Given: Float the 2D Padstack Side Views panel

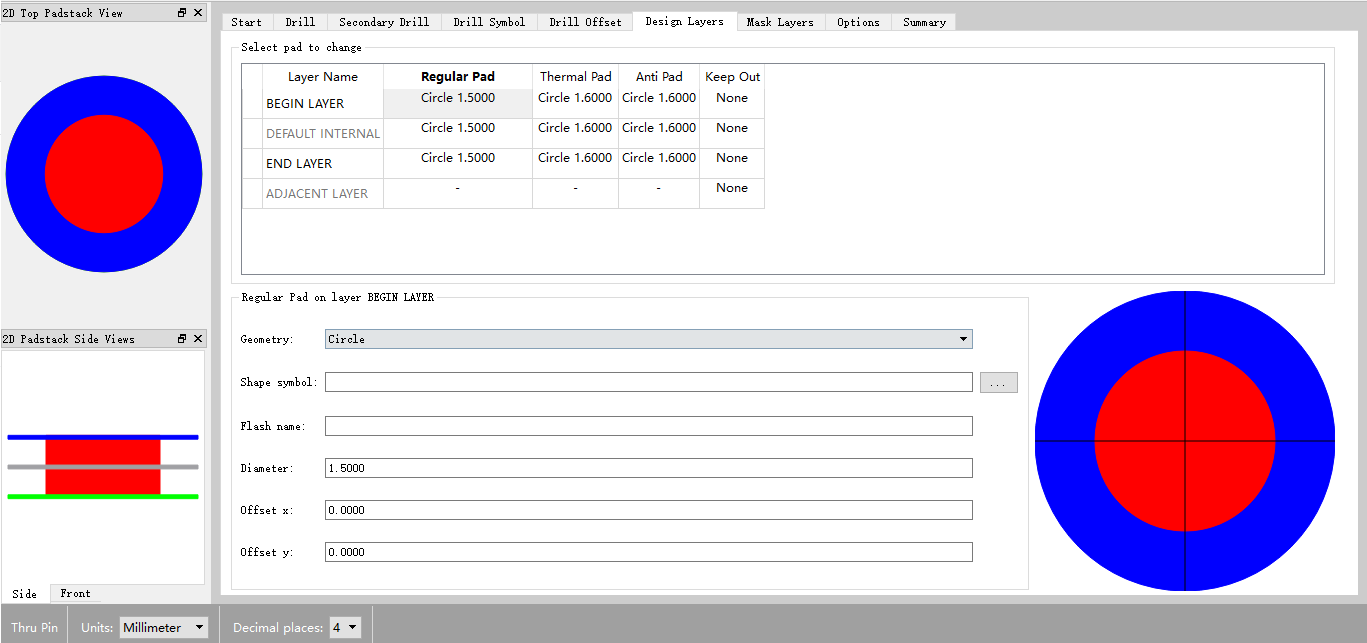Looking at the screenshot, I should click(182, 339).
